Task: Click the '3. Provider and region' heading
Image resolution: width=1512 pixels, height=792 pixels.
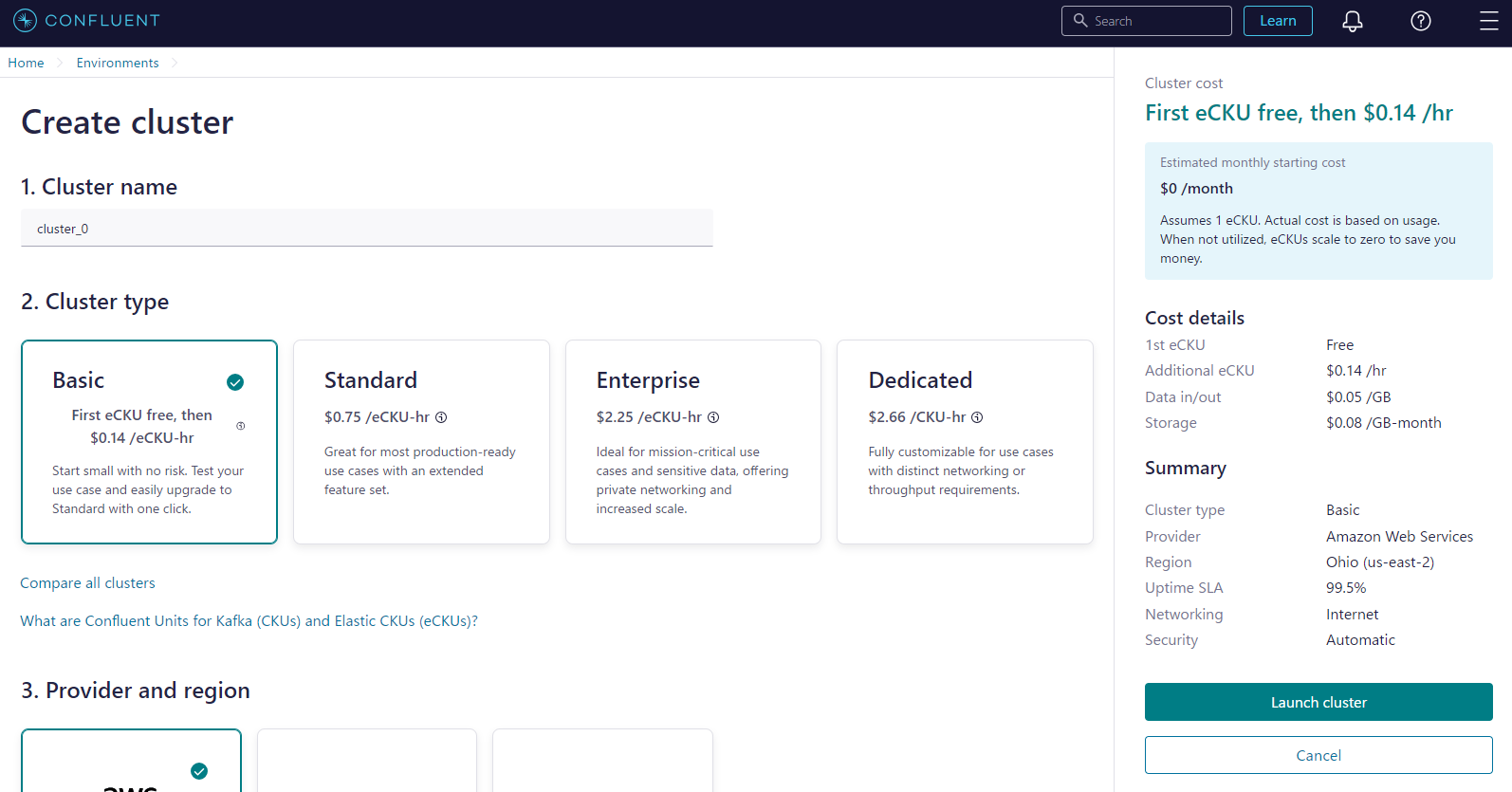Action: pyautogui.click(x=136, y=691)
